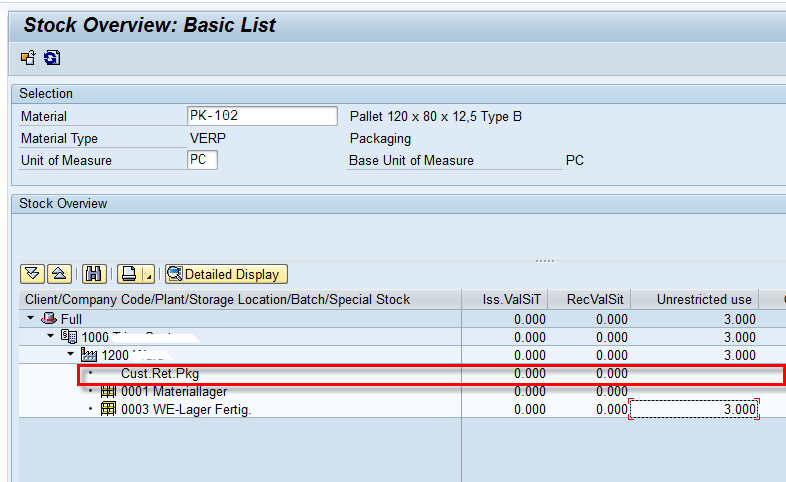Click the 3.000 cell in 0003 row
Image resolution: width=786 pixels, height=482 pixels.
point(694,409)
